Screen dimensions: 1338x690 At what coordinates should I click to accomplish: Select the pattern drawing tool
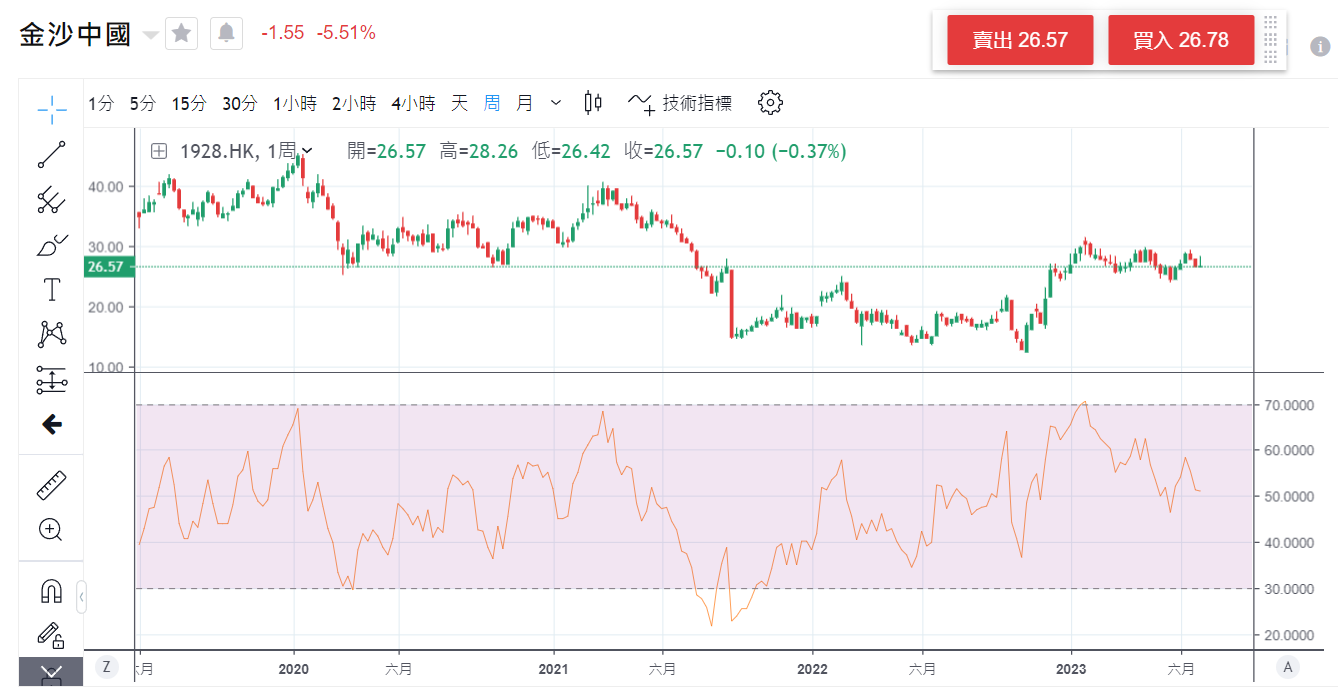(x=51, y=334)
